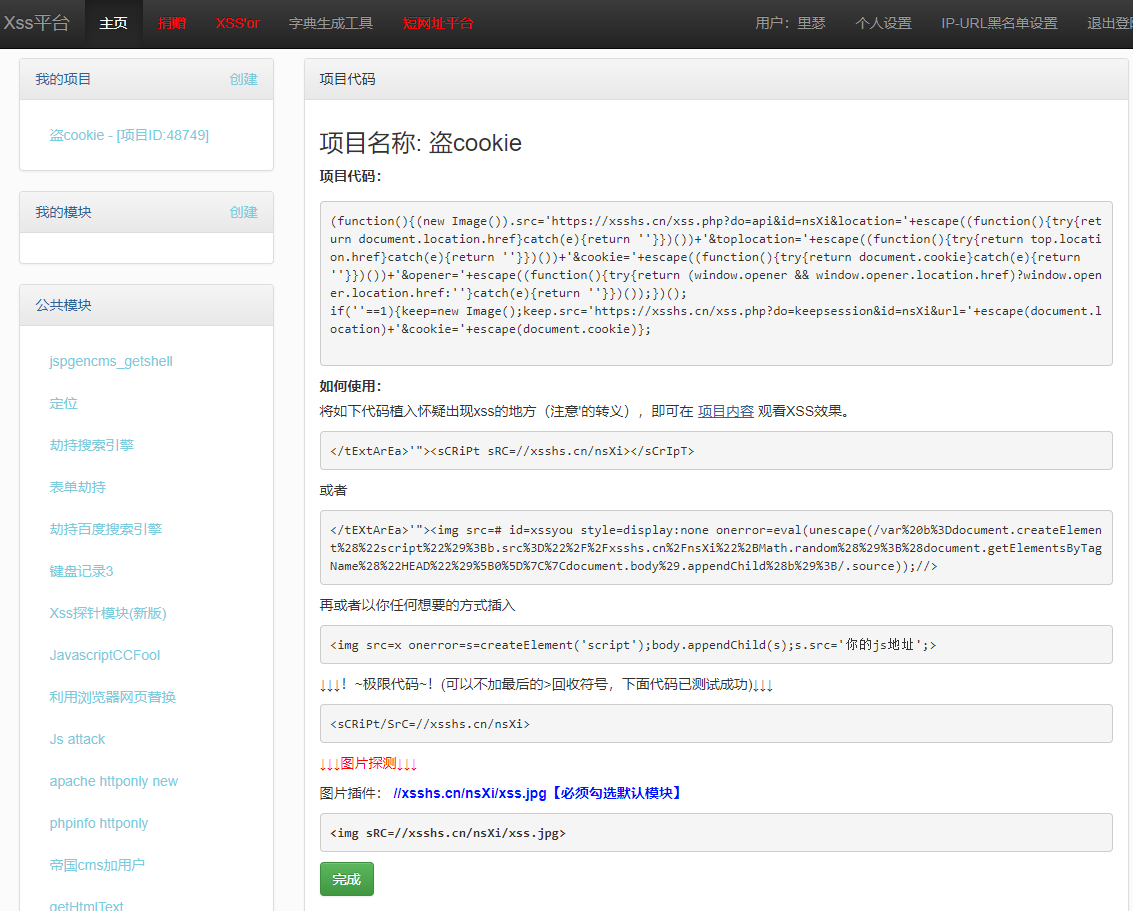
Task: Click 创建 next to 我的项目
Action: click(244, 79)
